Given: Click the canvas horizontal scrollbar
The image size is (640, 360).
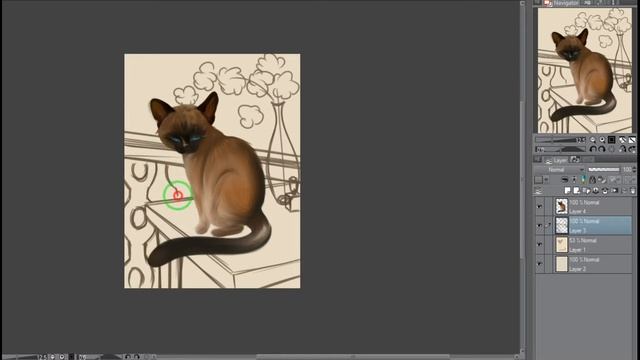Looking at the screenshot, I should coord(353,357).
